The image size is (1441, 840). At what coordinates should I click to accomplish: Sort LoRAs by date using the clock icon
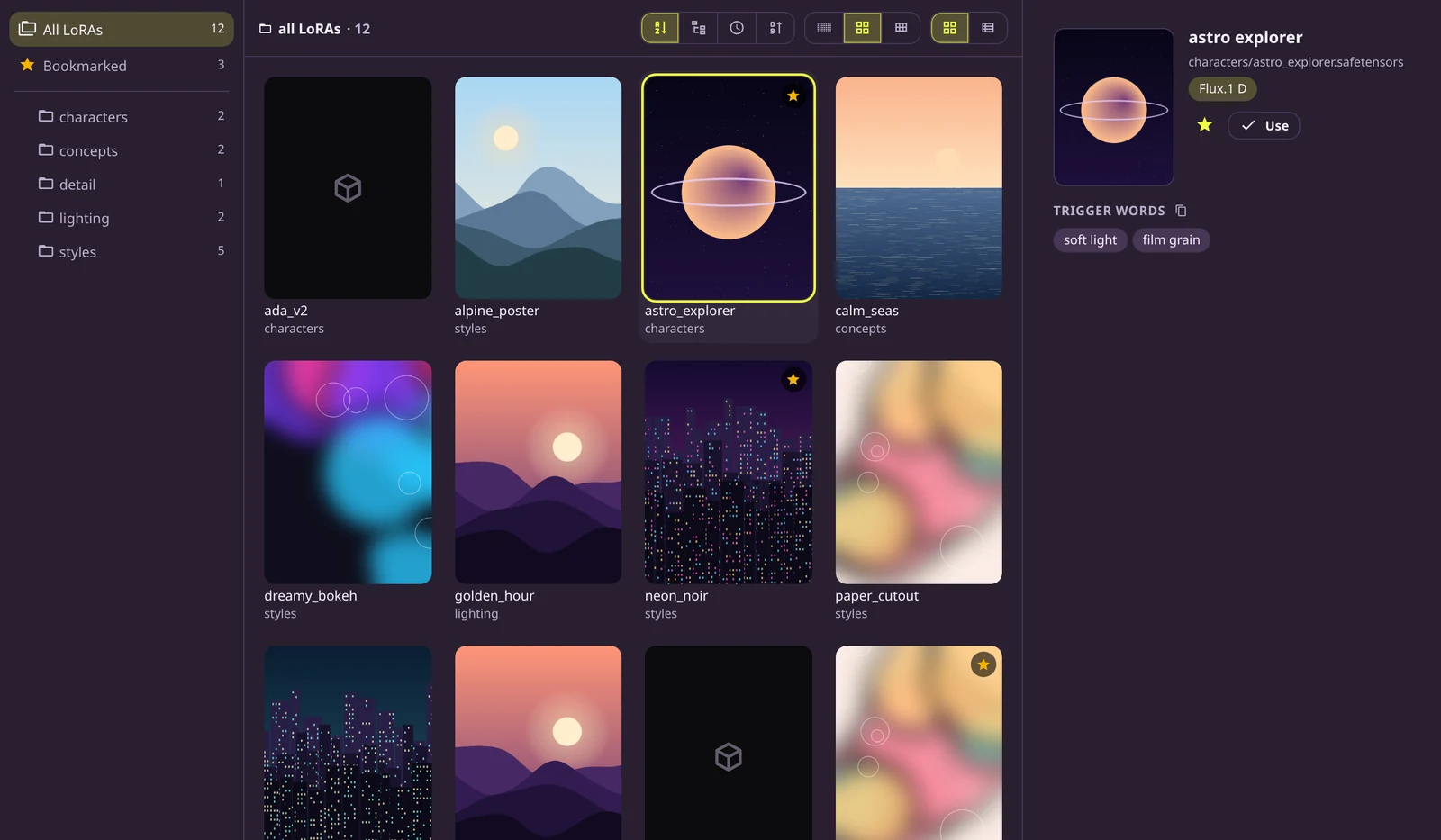(x=737, y=28)
